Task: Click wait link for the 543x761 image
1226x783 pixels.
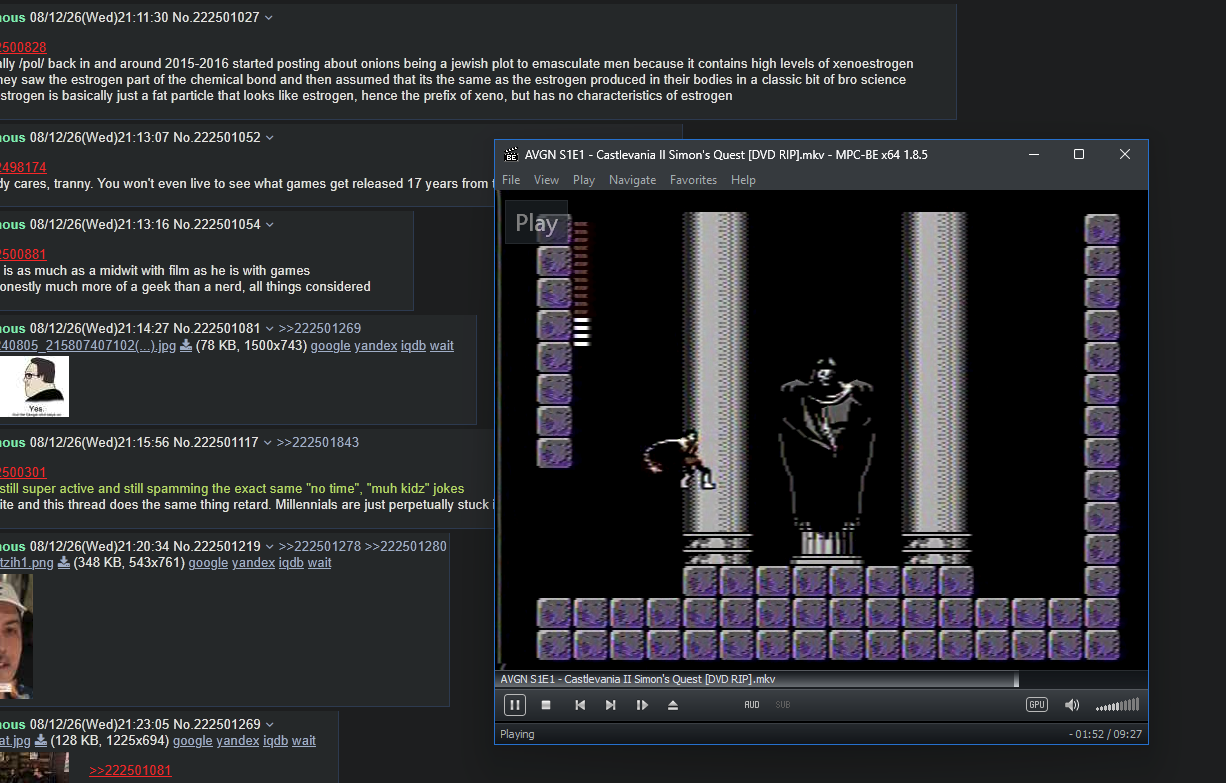Action: tap(320, 563)
